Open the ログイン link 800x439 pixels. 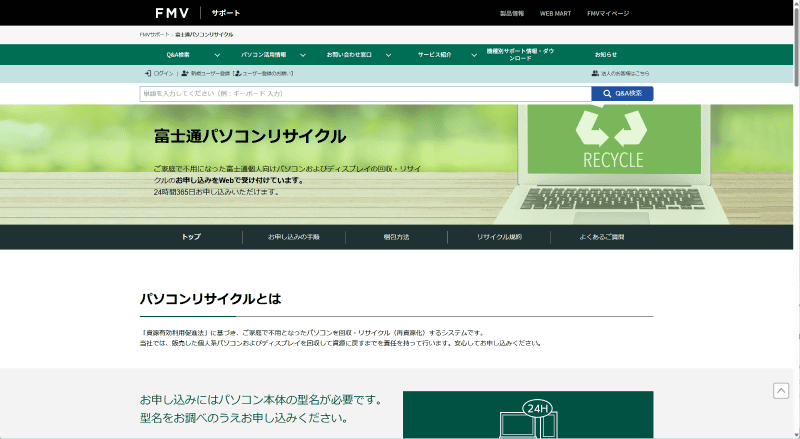[163, 74]
